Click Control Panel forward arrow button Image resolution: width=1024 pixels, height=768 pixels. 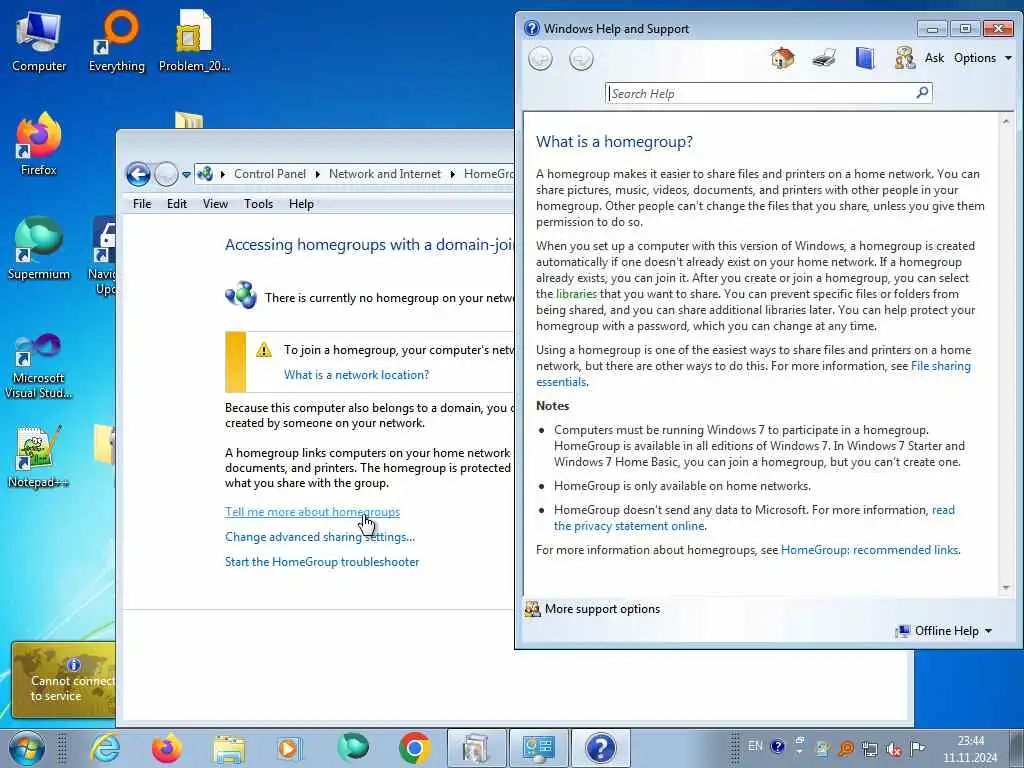click(x=166, y=174)
